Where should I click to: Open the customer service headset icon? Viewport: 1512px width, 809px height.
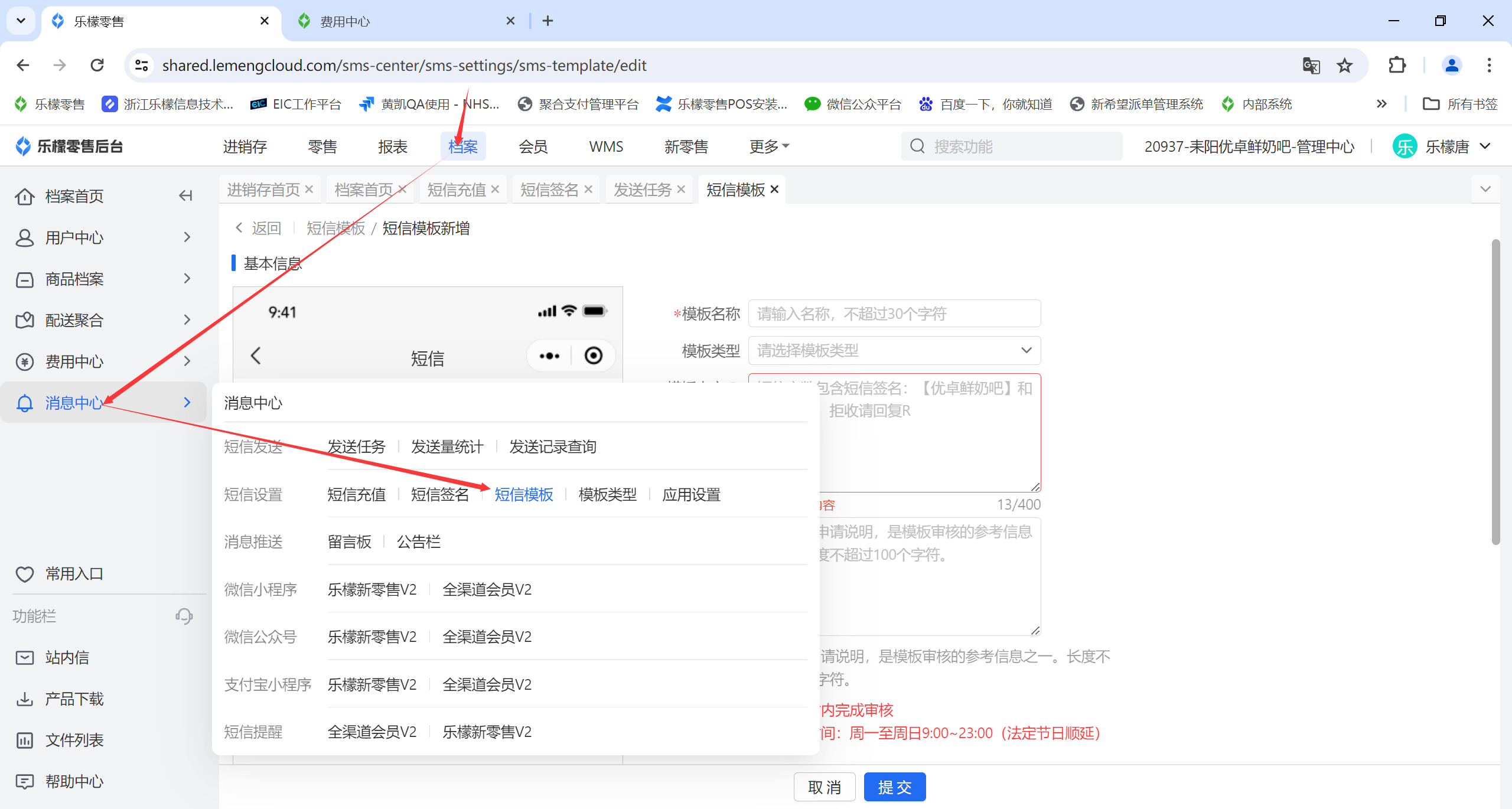coord(184,616)
